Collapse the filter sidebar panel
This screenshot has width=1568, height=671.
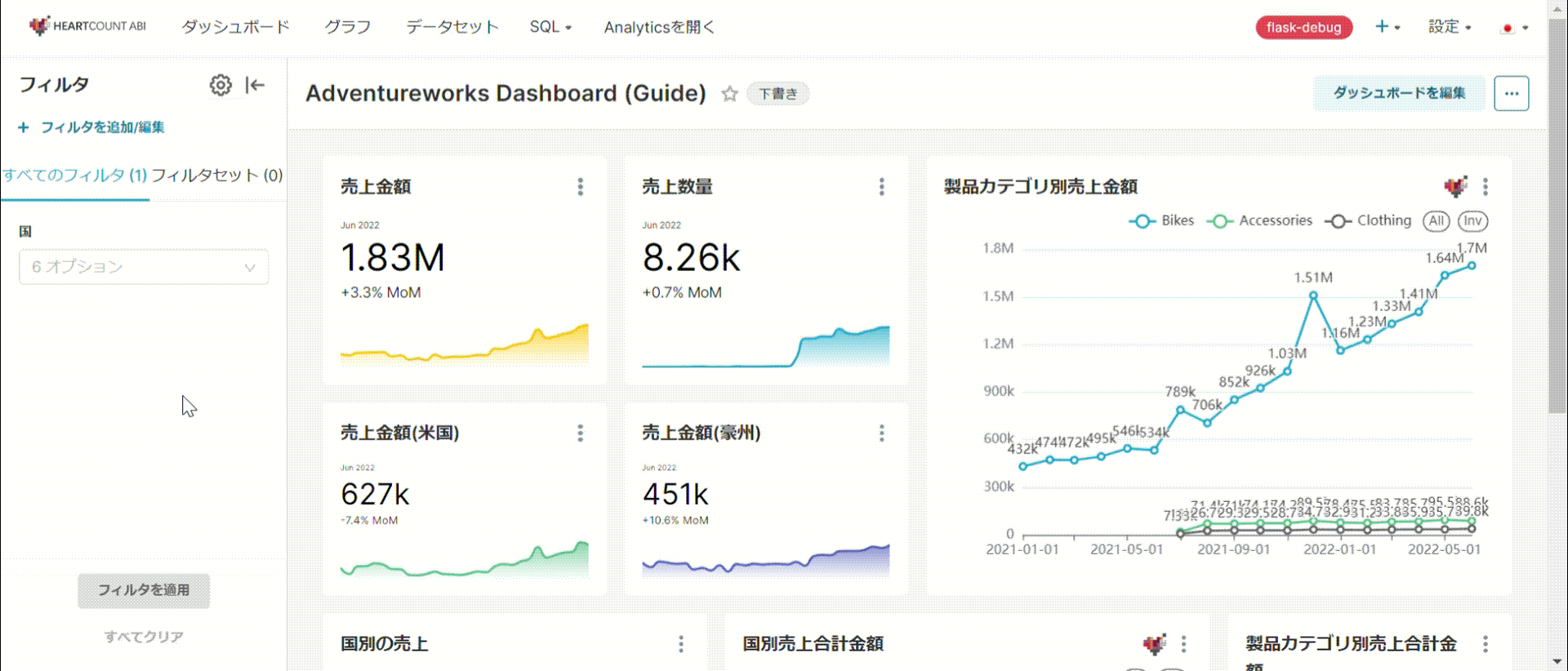tap(256, 85)
